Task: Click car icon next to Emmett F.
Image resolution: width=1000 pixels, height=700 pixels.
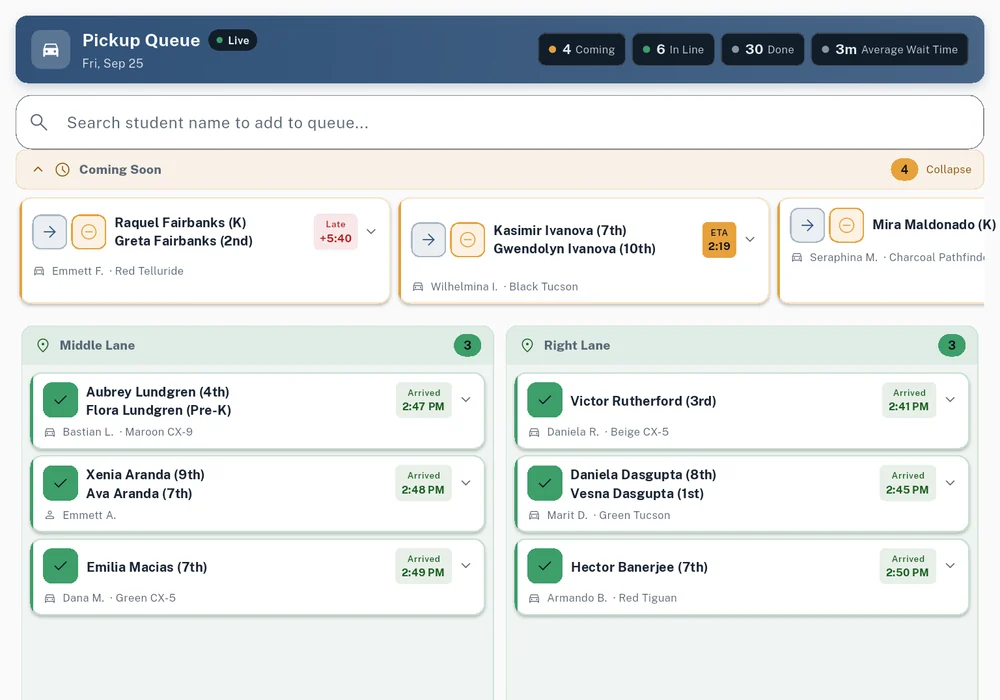Action: click(x=39, y=271)
